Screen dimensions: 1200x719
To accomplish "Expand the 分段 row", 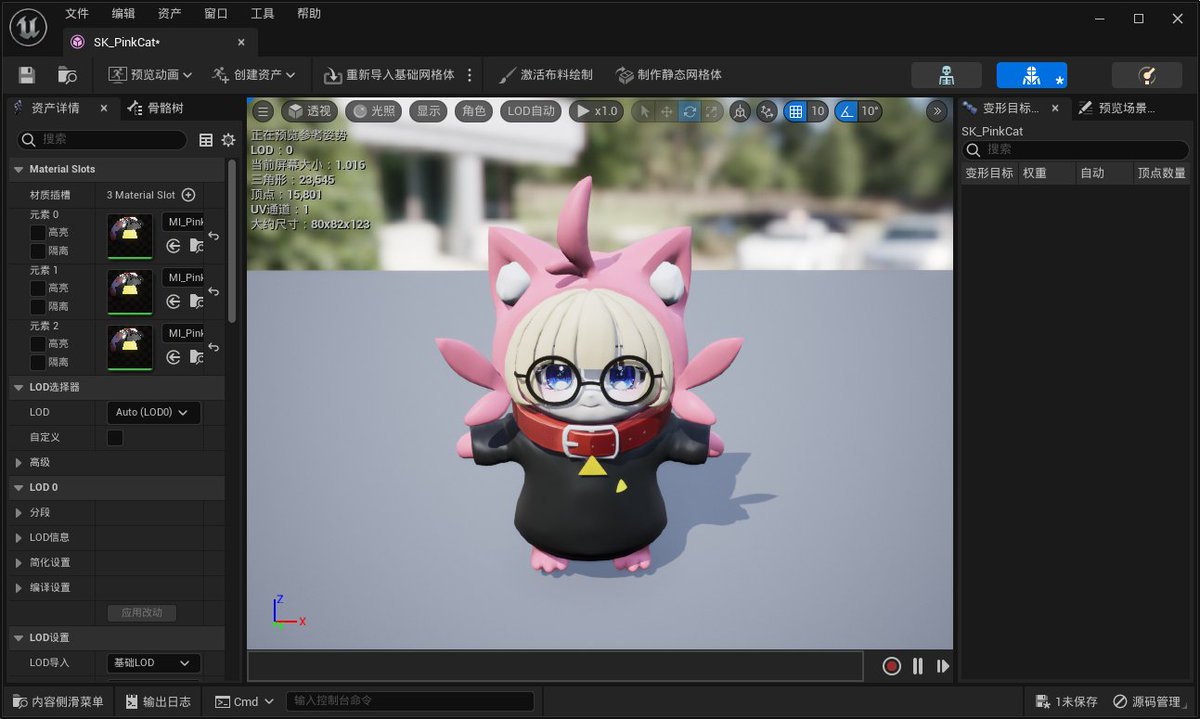I will point(19,512).
